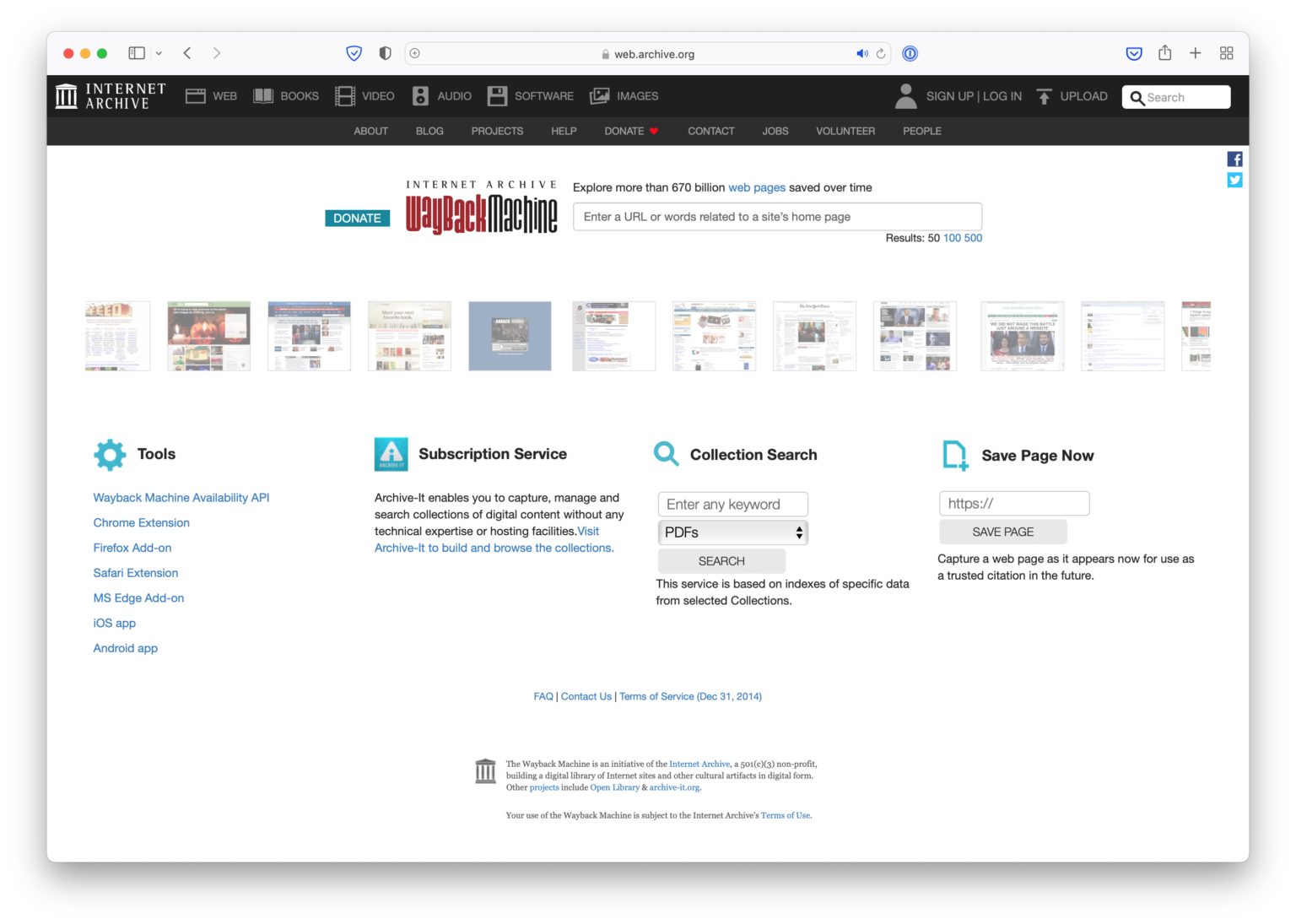
Task: Go back to previous page
Action: point(187,53)
